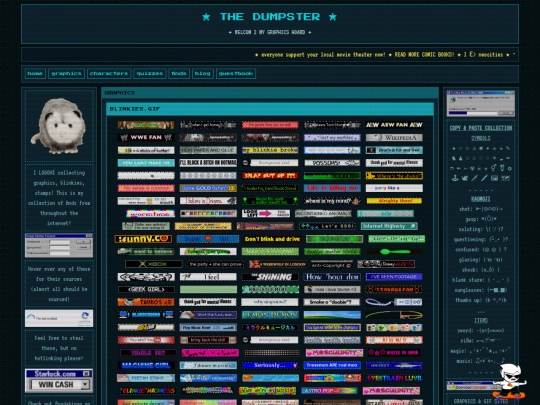Click the Super Girl blinkie

pyautogui.click(x=208, y=239)
